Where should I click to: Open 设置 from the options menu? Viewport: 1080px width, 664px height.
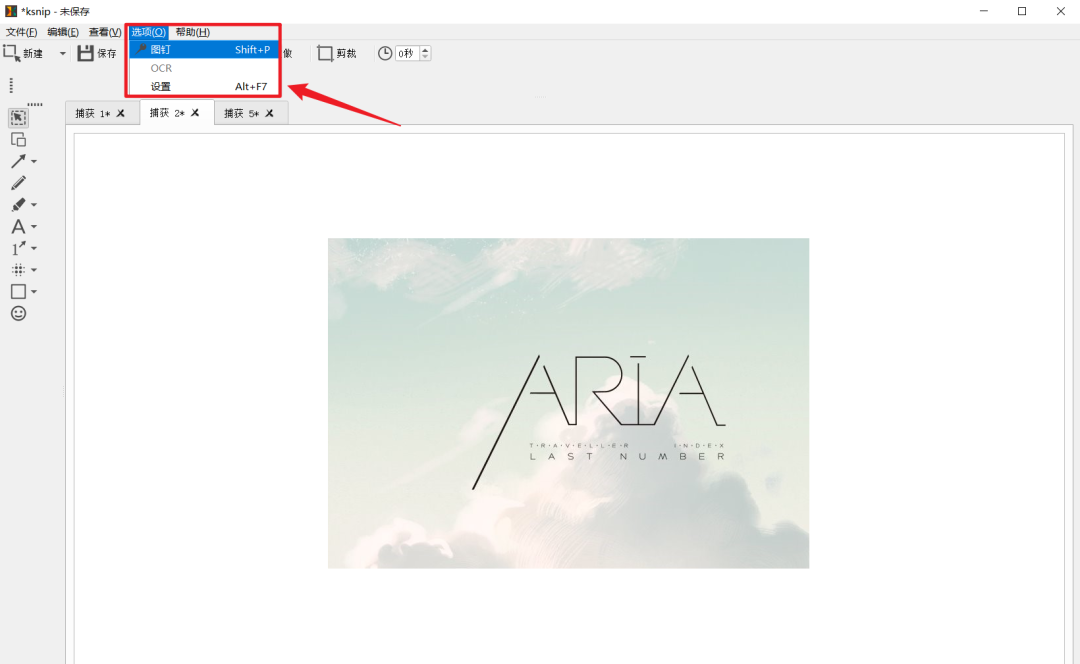coord(204,87)
